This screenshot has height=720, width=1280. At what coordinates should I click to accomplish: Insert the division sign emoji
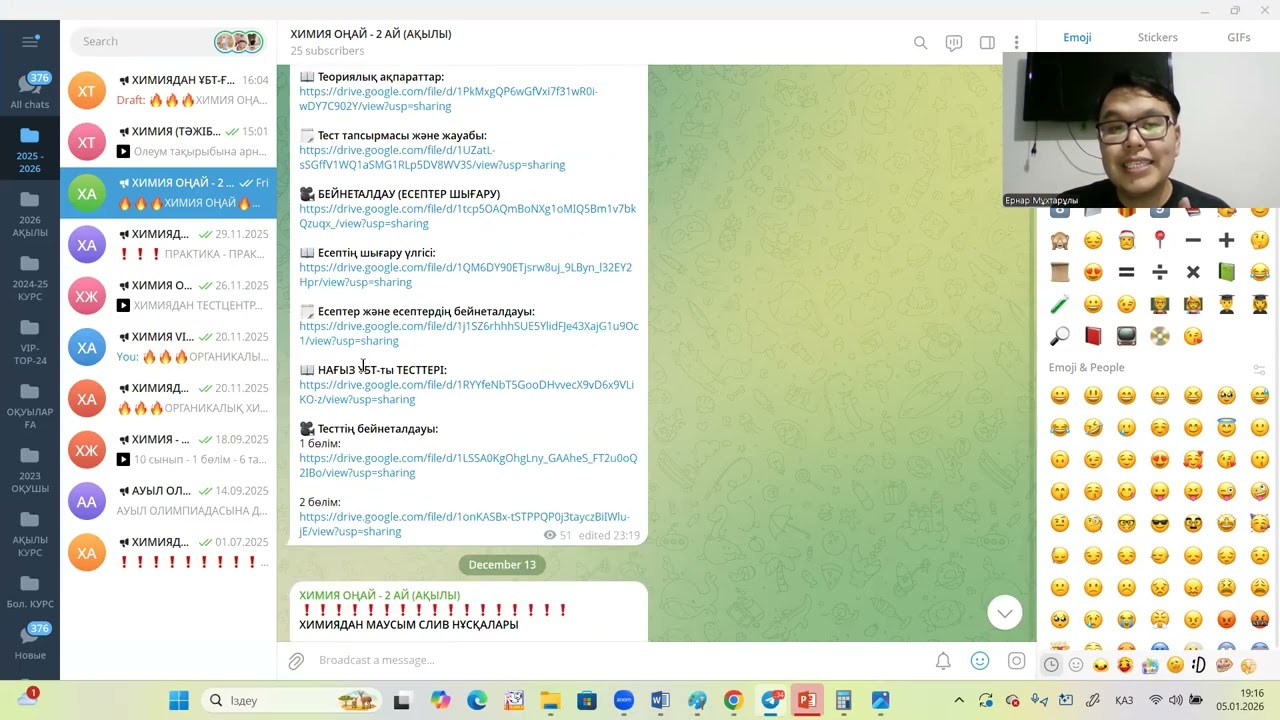pyautogui.click(x=1160, y=272)
